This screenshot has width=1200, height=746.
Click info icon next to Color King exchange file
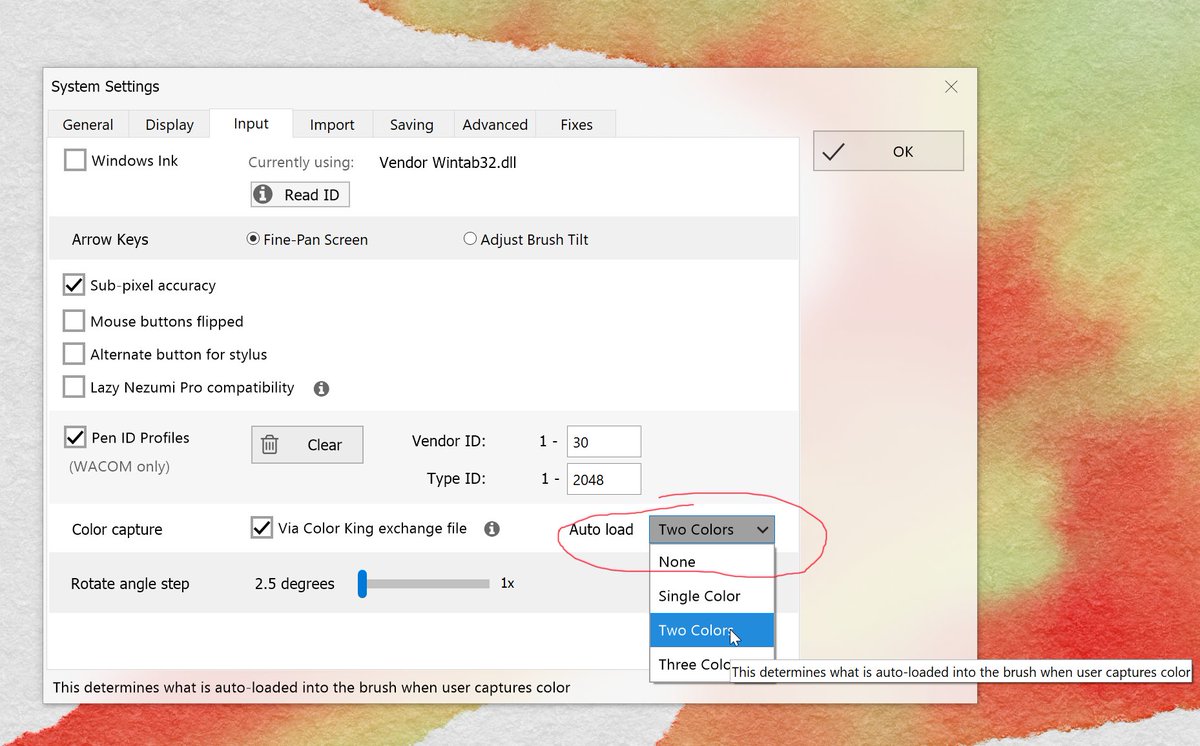point(491,529)
